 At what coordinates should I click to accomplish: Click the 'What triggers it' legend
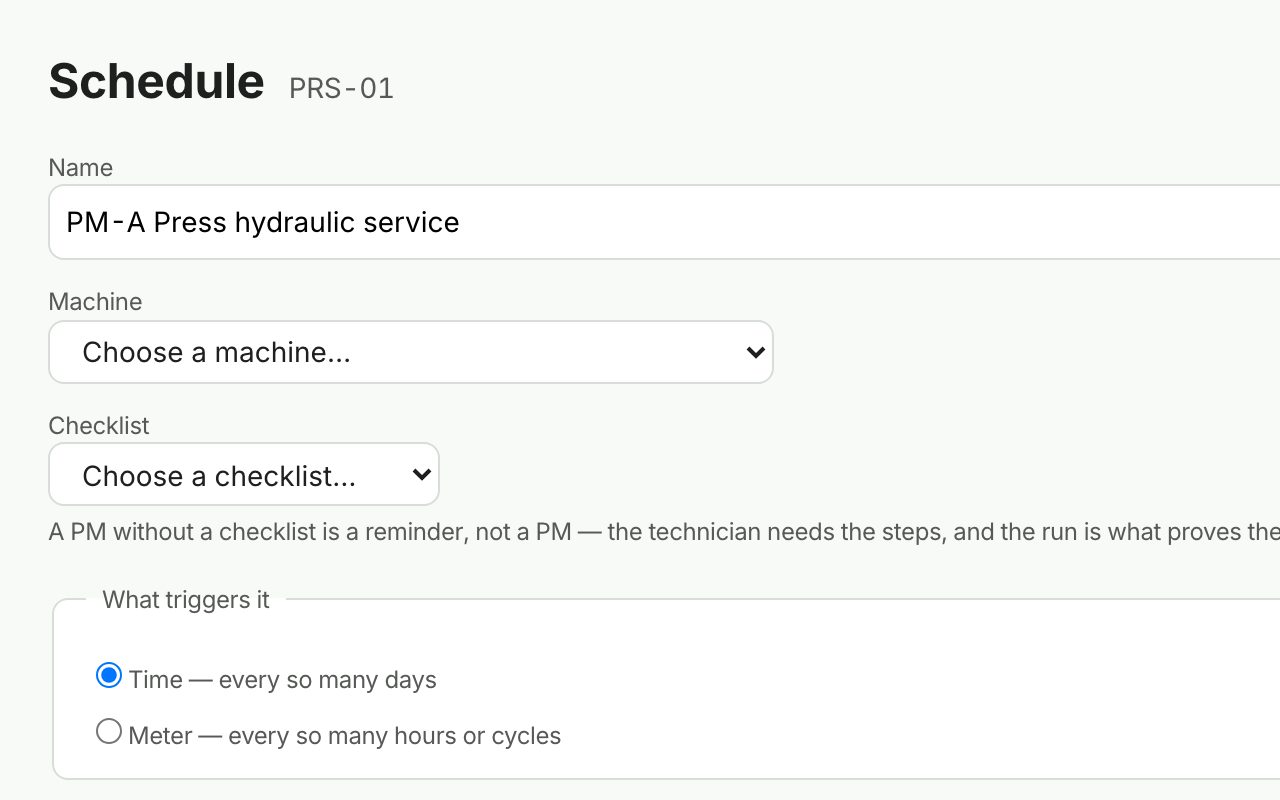(186, 600)
